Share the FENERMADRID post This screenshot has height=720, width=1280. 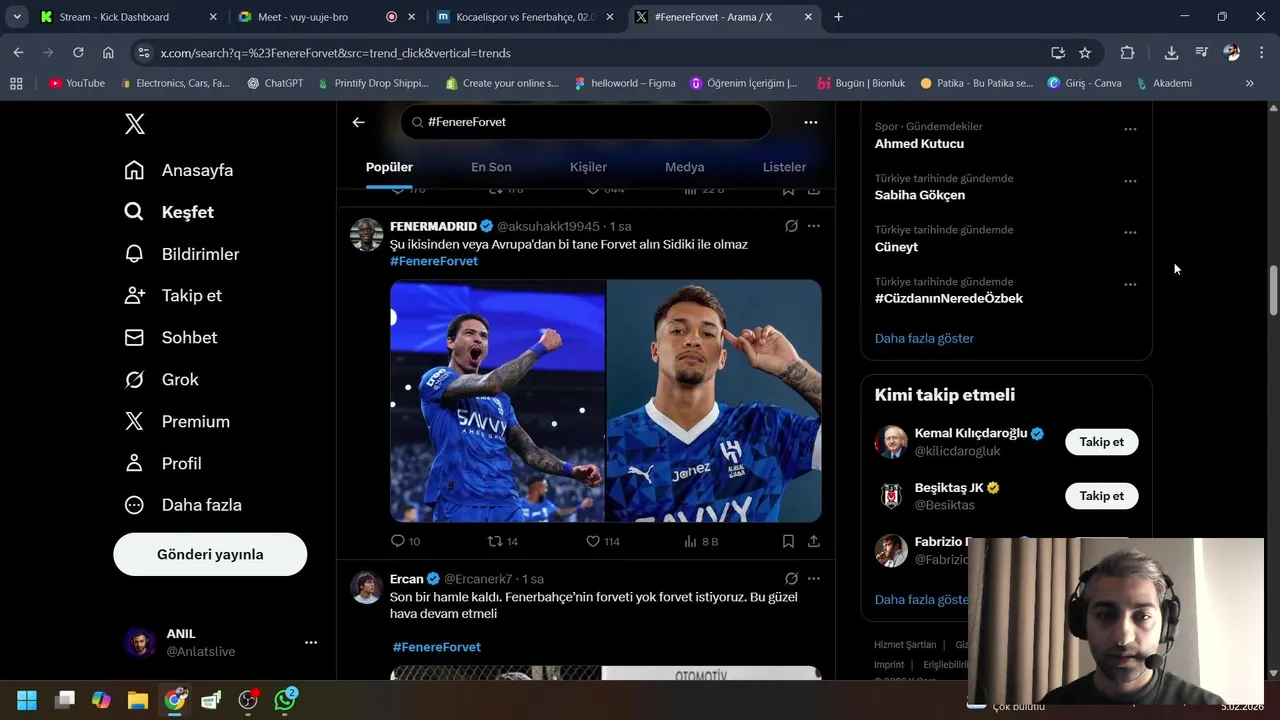click(814, 541)
